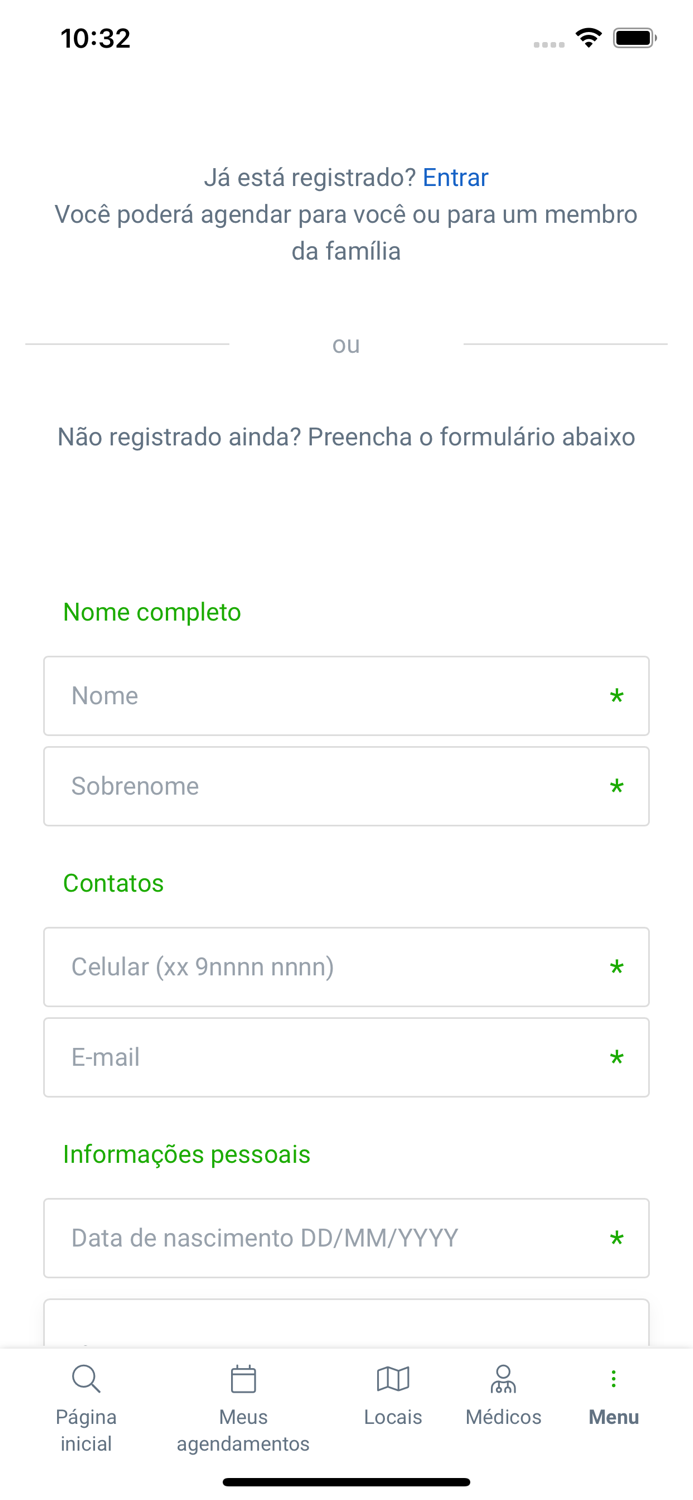Tap the search icon for Página inicial
The image size is (693, 1500).
point(86,1378)
